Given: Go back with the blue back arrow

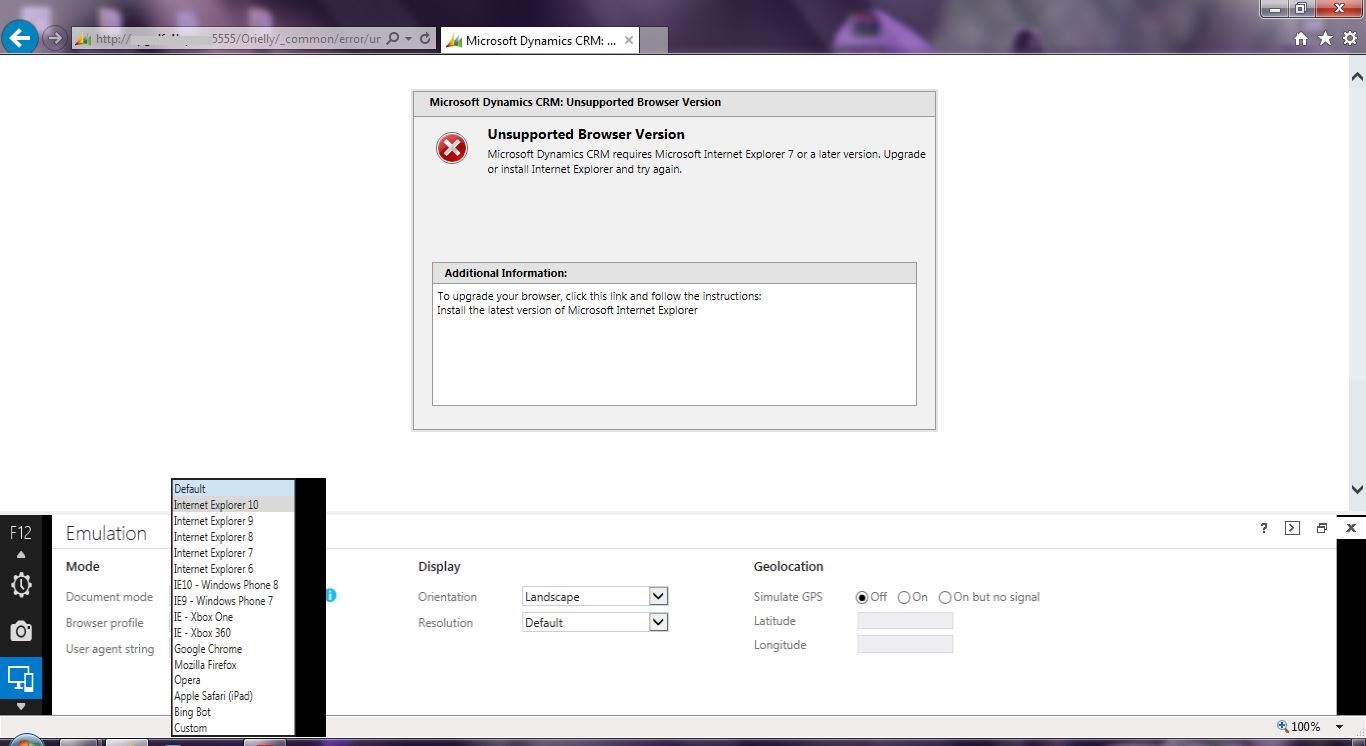Looking at the screenshot, I should click(20, 39).
